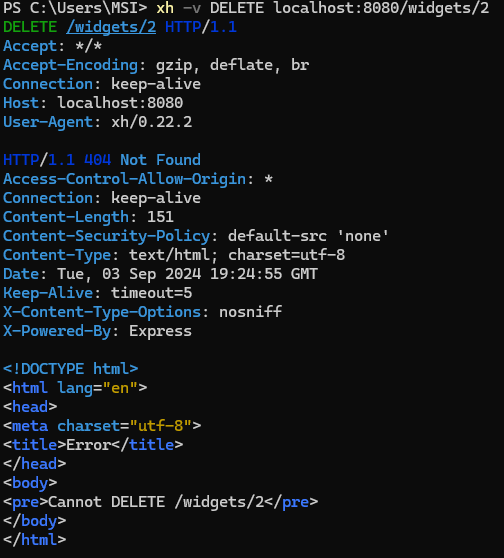Click the text/html; charset=utf-8 value
This screenshot has height=558, width=504.
coord(237,255)
